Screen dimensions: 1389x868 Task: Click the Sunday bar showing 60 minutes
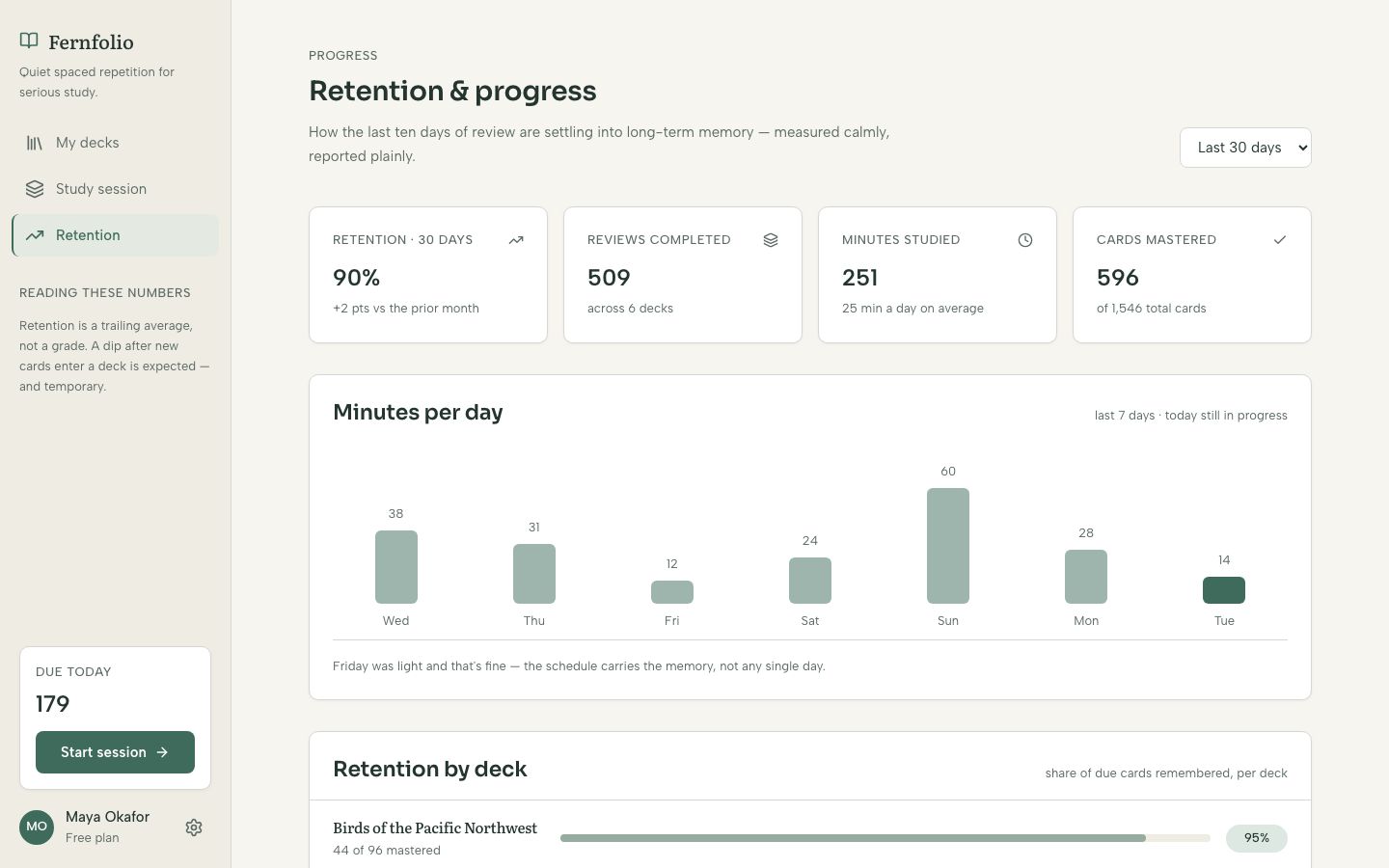coord(947,546)
